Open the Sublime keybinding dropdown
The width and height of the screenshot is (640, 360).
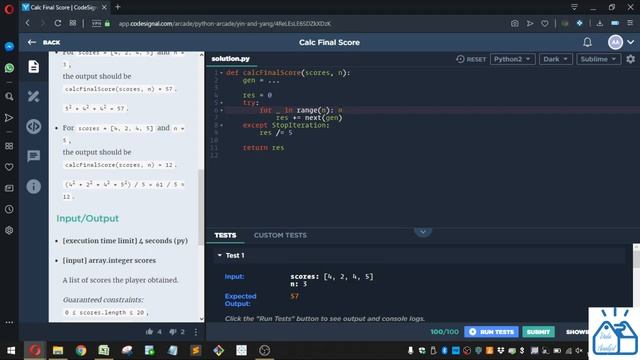pyautogui.click(x=598, y=59)
